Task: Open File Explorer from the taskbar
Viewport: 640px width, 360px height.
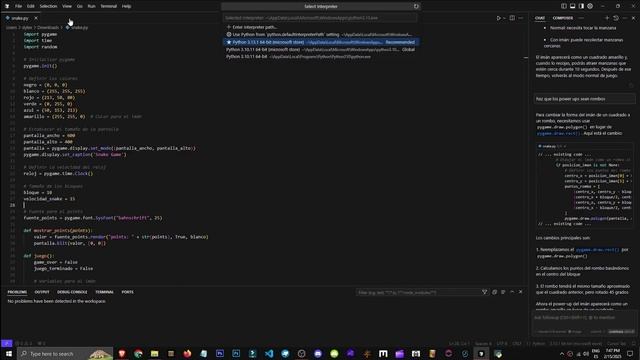Action: [x=154, y=353]
